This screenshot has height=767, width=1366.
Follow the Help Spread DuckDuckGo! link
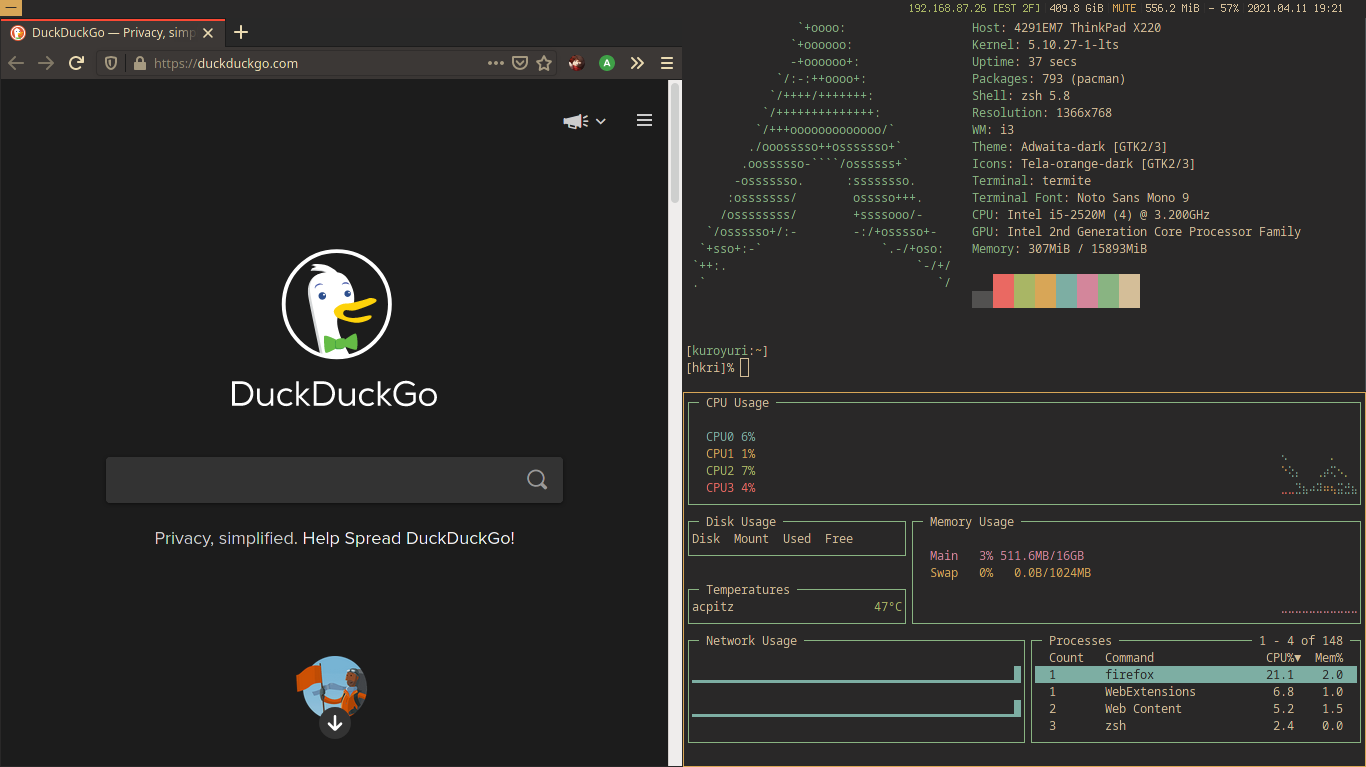(x=409, y=538)
